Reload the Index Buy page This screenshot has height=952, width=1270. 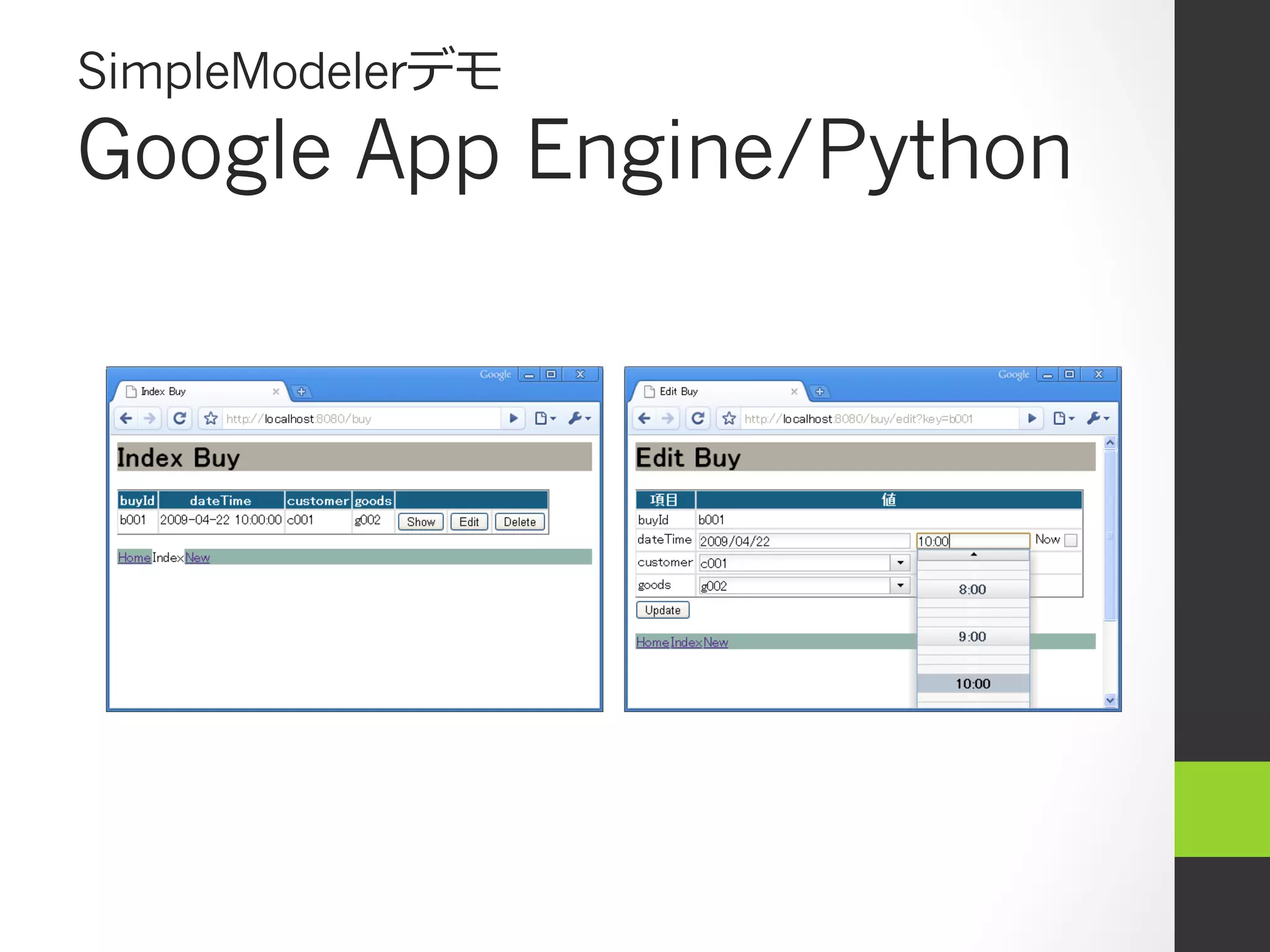[180, 418]
